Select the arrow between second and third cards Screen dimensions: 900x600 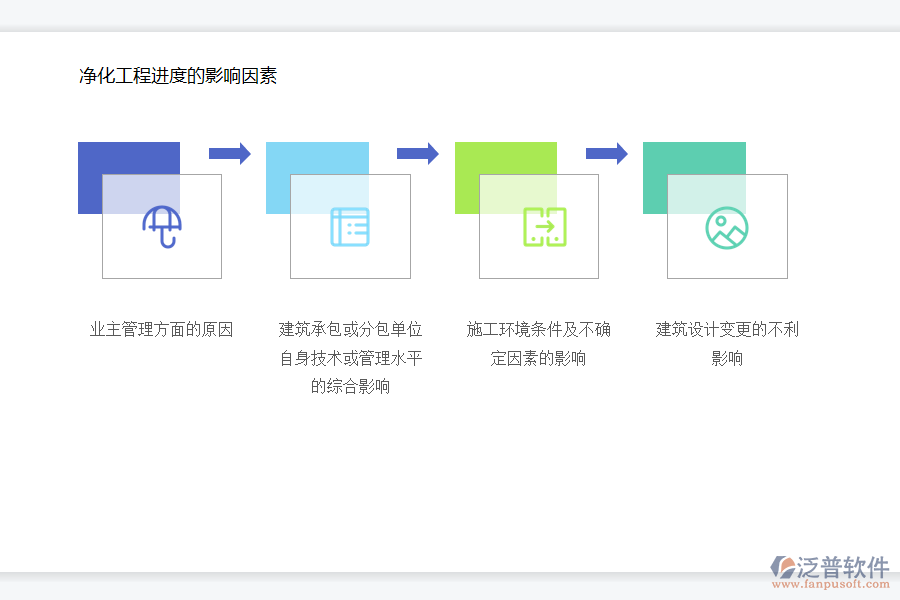pyautogui.click(x=419, y=154)
